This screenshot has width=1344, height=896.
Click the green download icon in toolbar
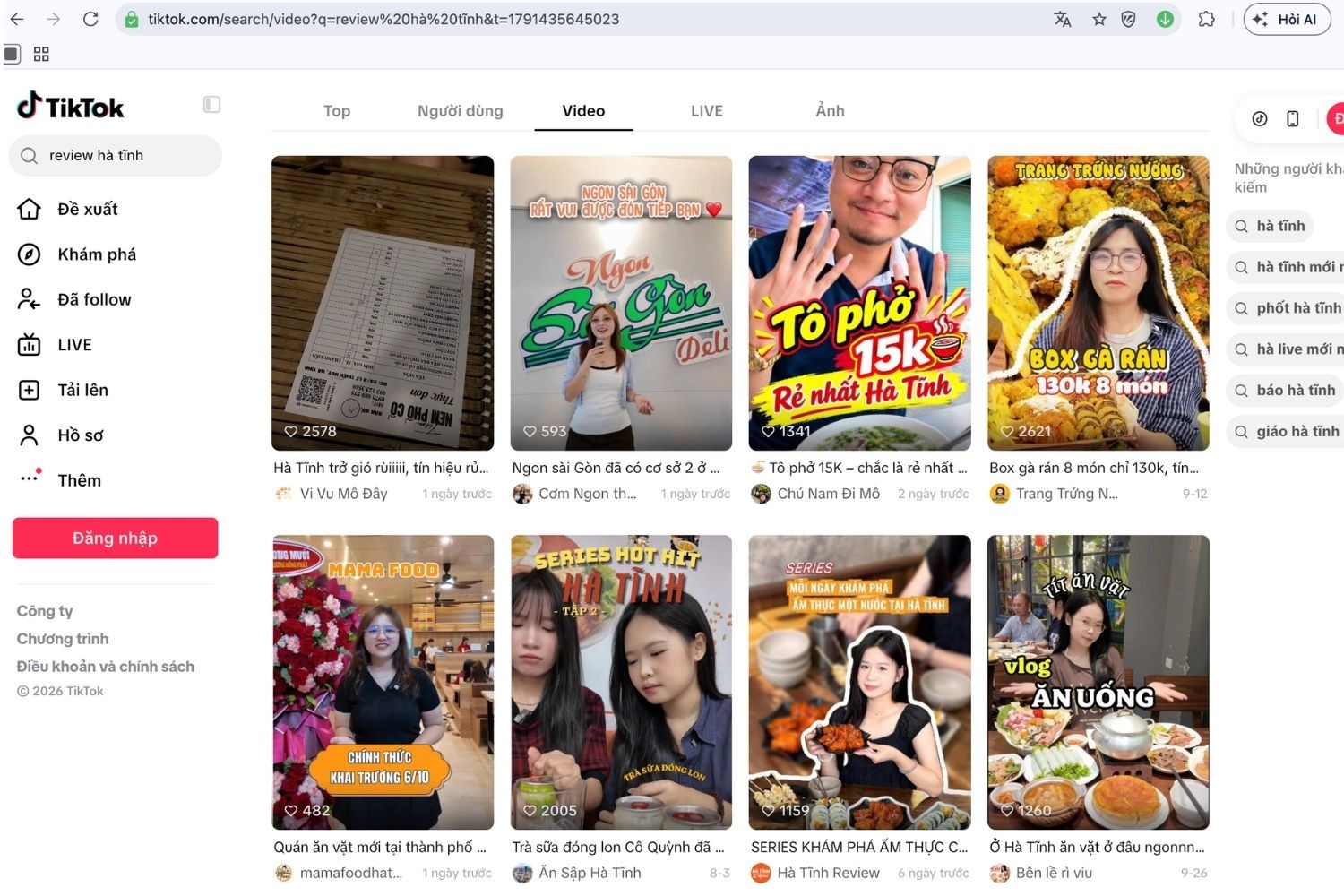pos(1165,19)
